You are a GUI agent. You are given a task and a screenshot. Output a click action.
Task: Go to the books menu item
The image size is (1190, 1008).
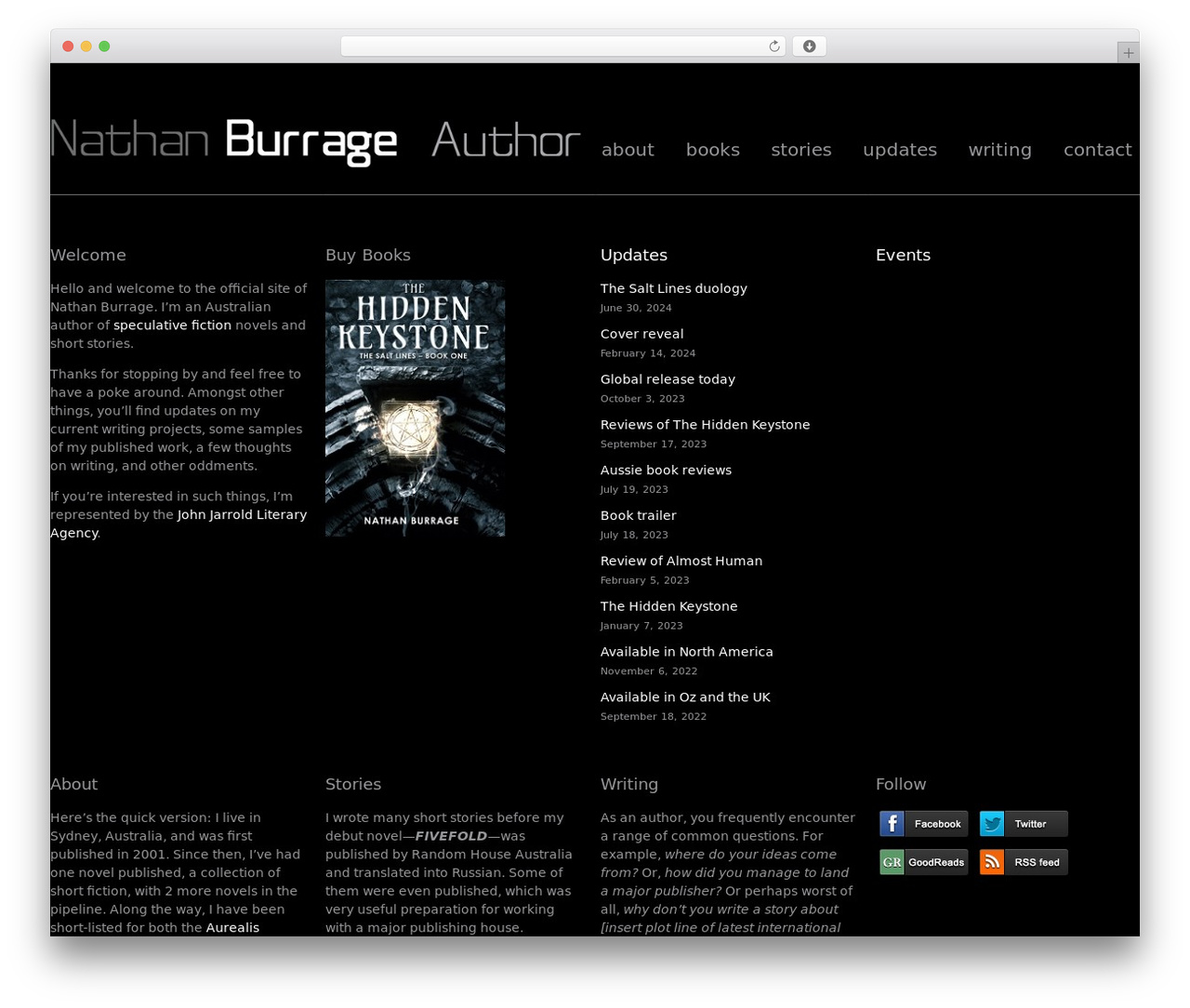pyautogui.click(x=713, y=150)
